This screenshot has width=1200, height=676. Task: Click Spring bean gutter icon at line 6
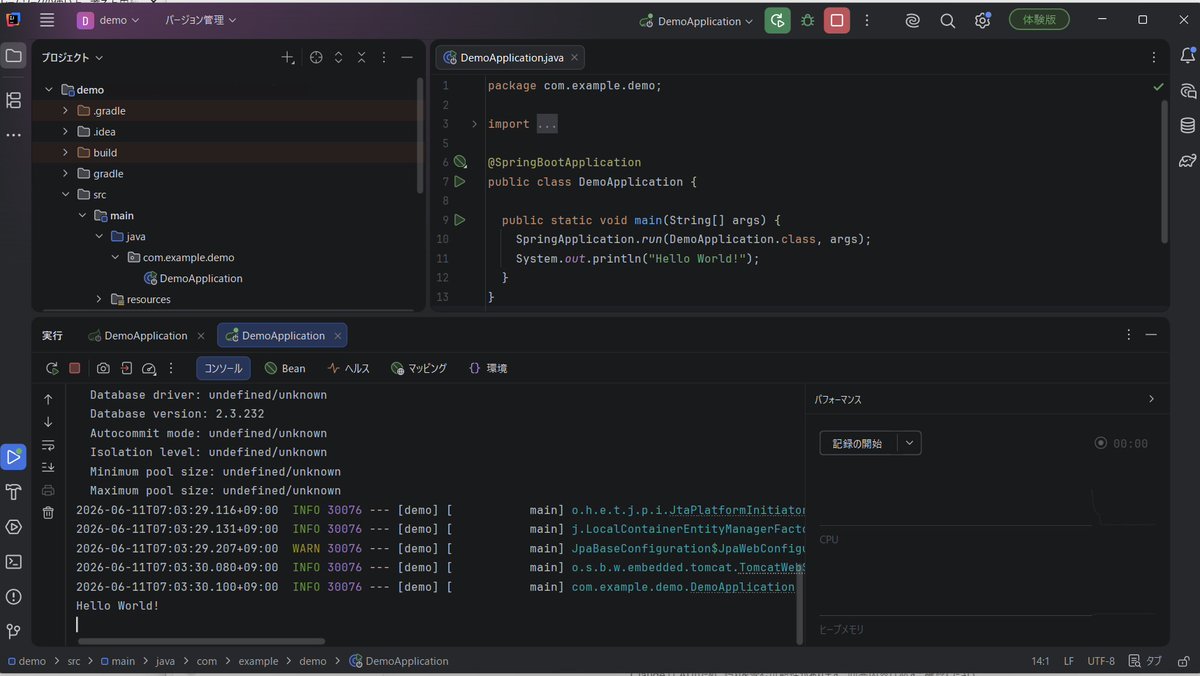[x=460, y=162]
